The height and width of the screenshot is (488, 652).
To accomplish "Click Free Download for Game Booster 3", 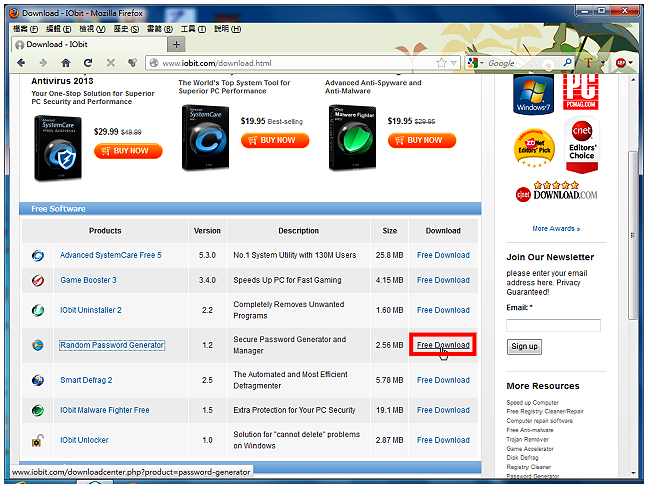I will pyautogui.click(x=443, y=280).
